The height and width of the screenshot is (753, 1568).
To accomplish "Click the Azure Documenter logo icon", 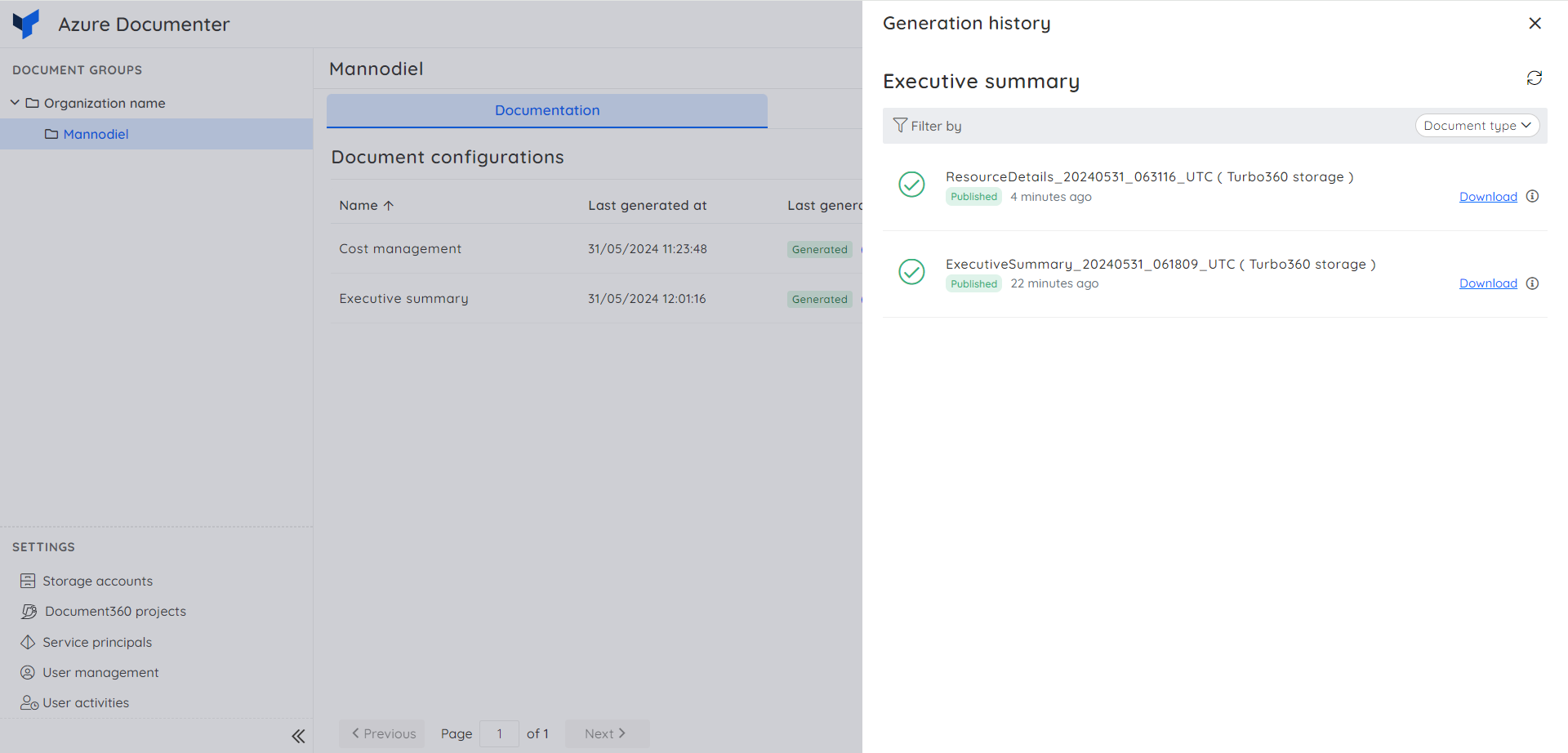I will point(26,24).
